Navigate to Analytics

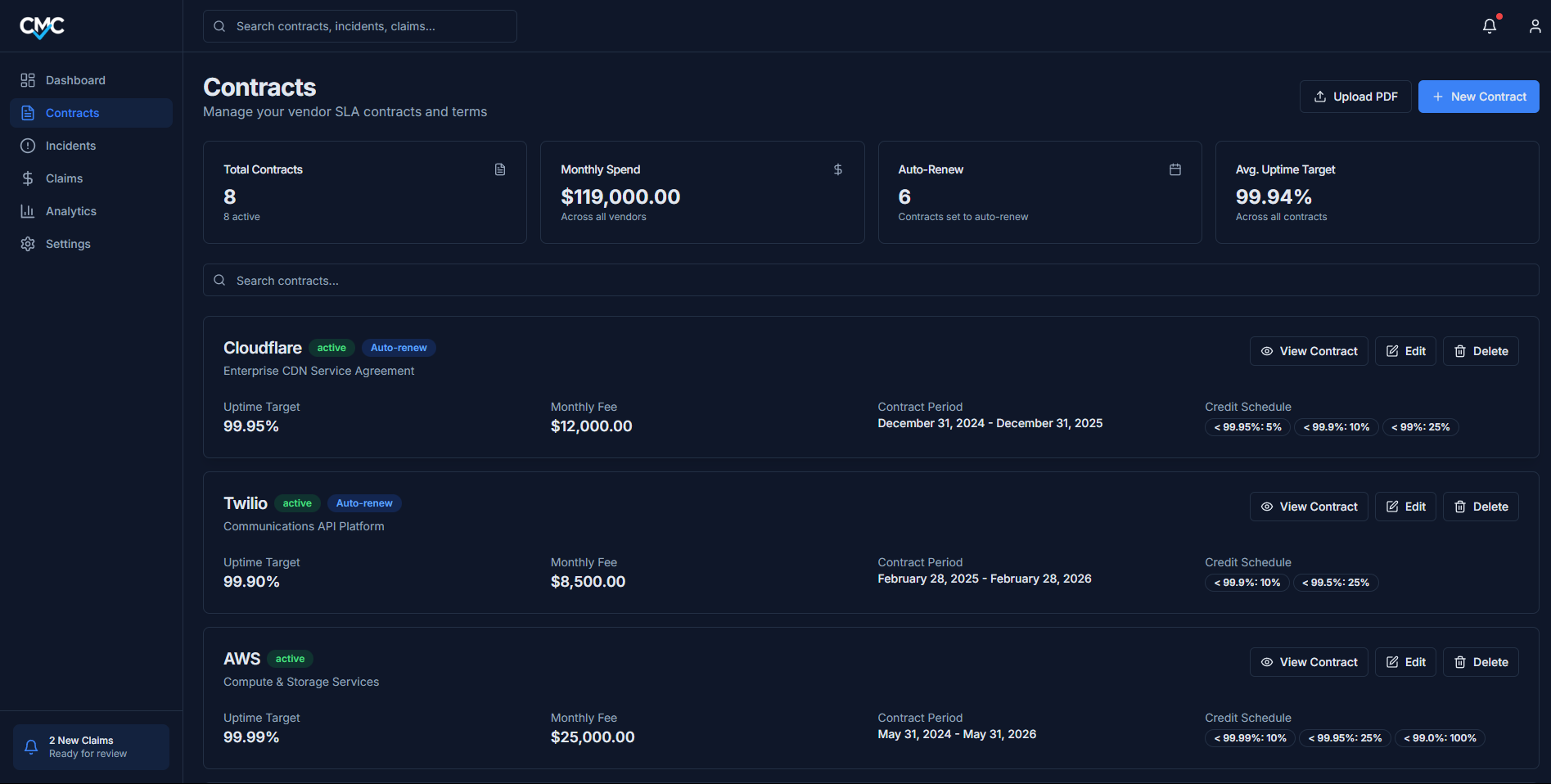pyautogui.click(x=70, y=211)
